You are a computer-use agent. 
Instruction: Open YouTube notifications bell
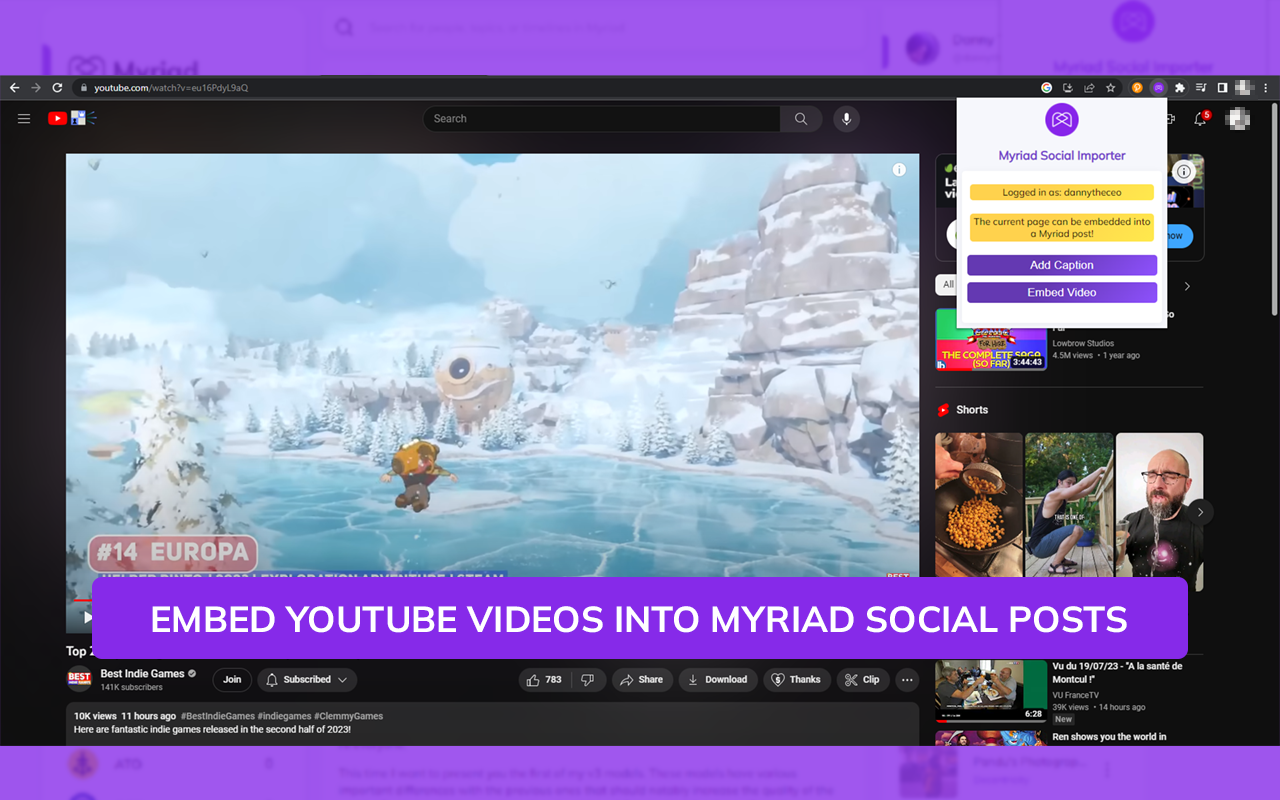tap(1201, 119)
